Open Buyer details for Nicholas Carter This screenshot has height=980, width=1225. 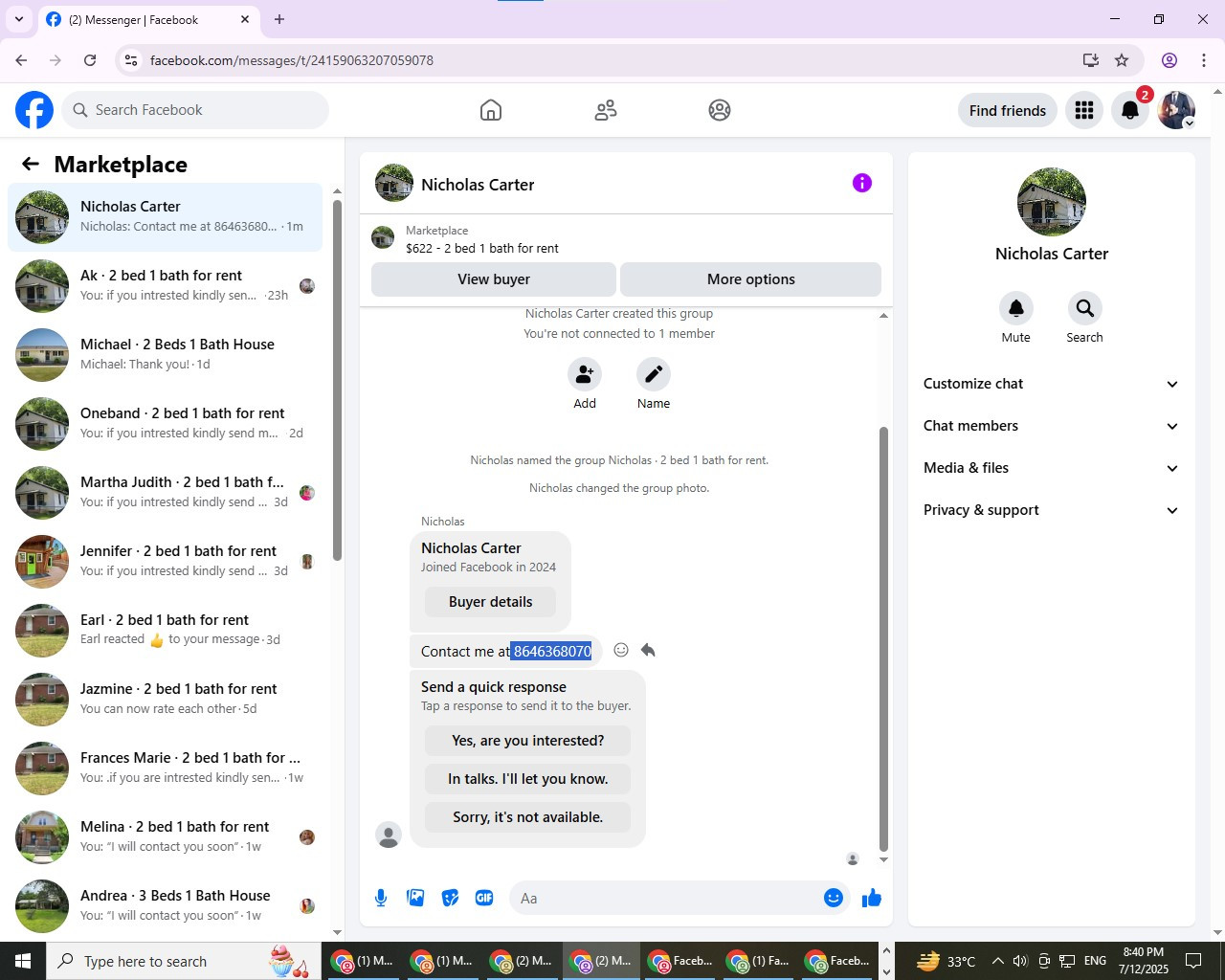click(491, 602)
